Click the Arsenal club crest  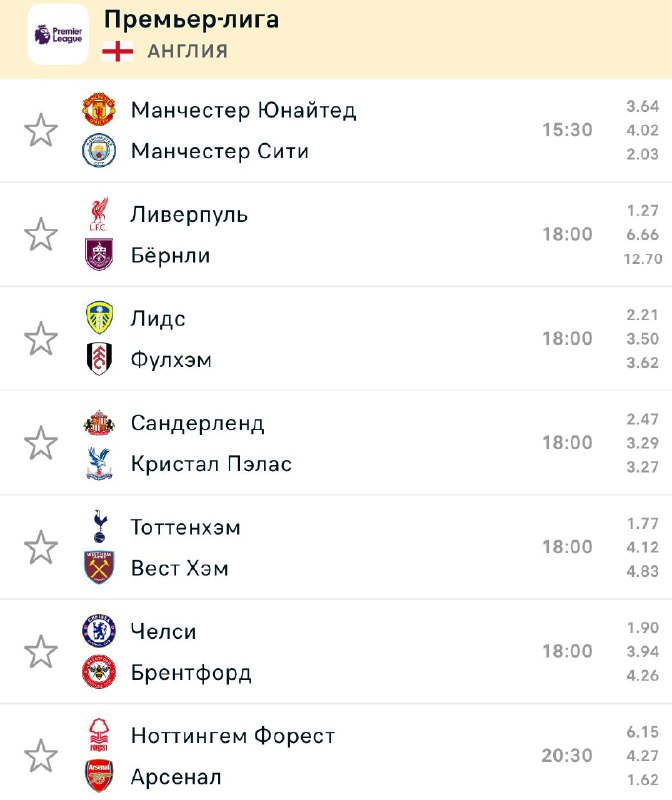(99, 776)
